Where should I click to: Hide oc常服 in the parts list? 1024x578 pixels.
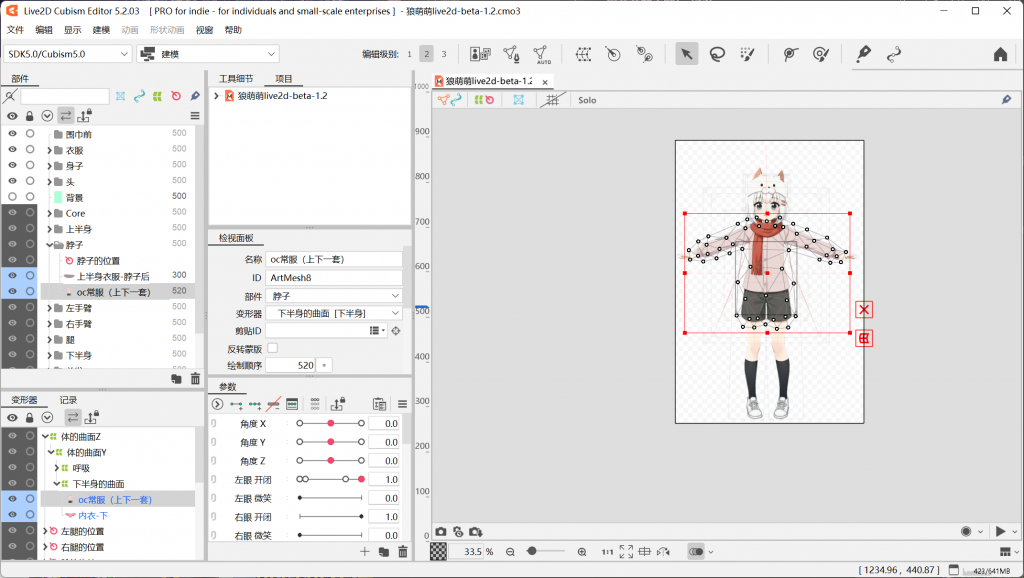pos(12,291)
